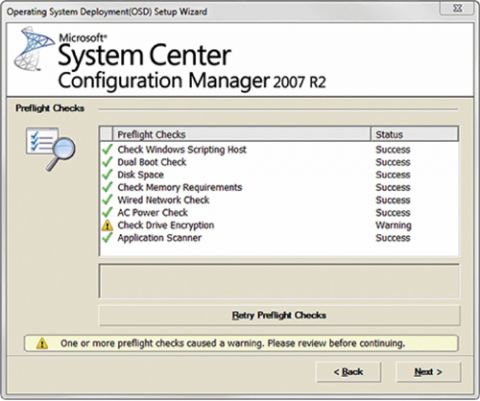Click the Success status for Wired Network Check

[x=393, y=200]
